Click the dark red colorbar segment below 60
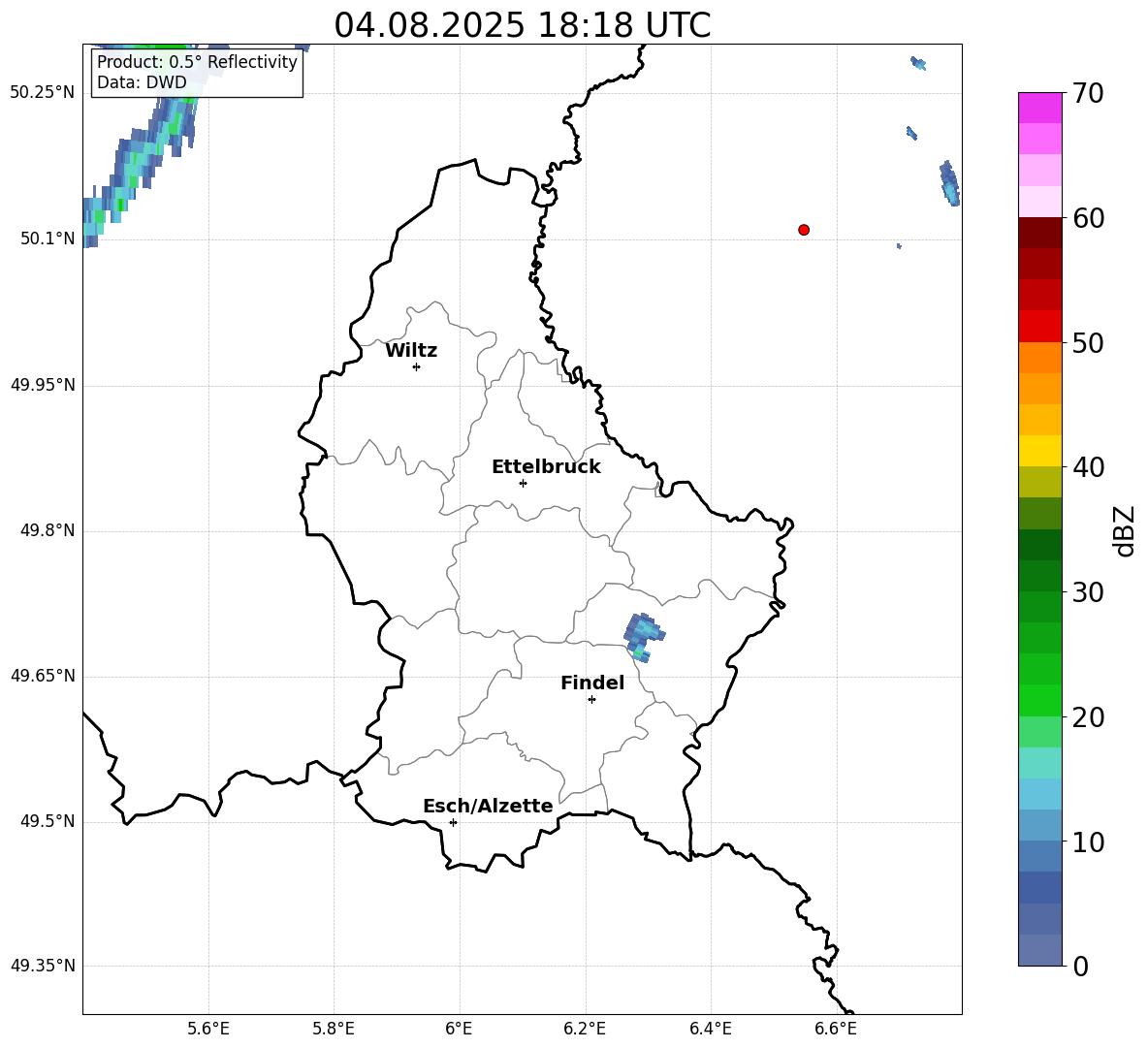Image resolution: width=1148 pixels, height=1048 pixels. coord(1040,233)
